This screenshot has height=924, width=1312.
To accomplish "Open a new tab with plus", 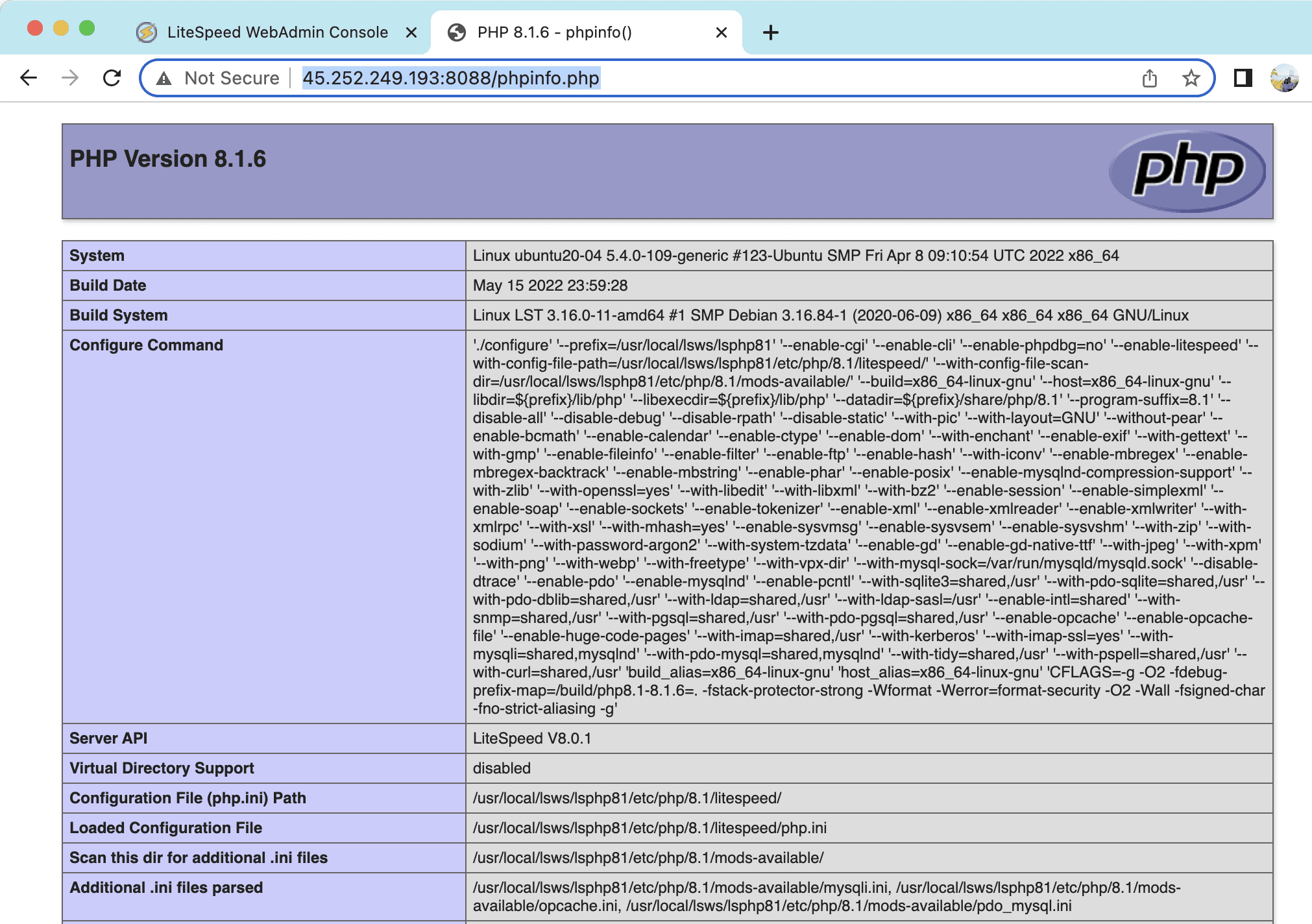I will pos(770,32).
